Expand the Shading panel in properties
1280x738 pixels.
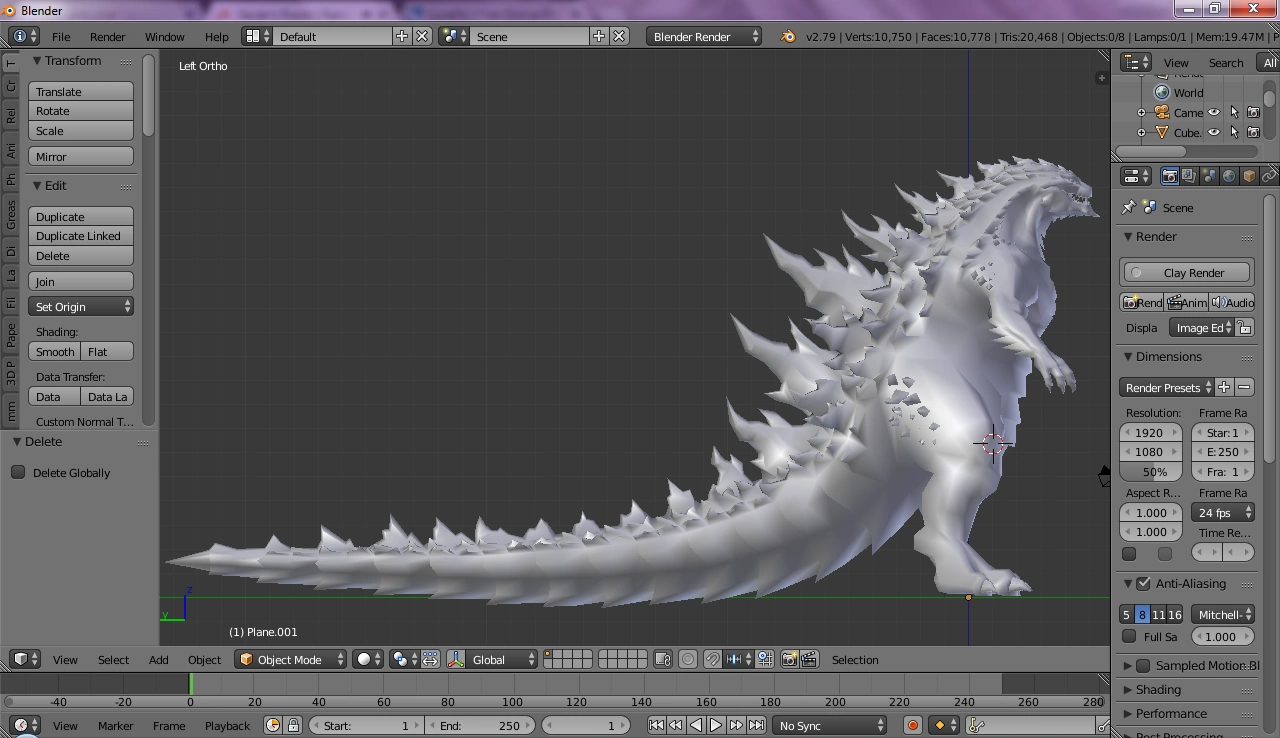point(1158,689)
